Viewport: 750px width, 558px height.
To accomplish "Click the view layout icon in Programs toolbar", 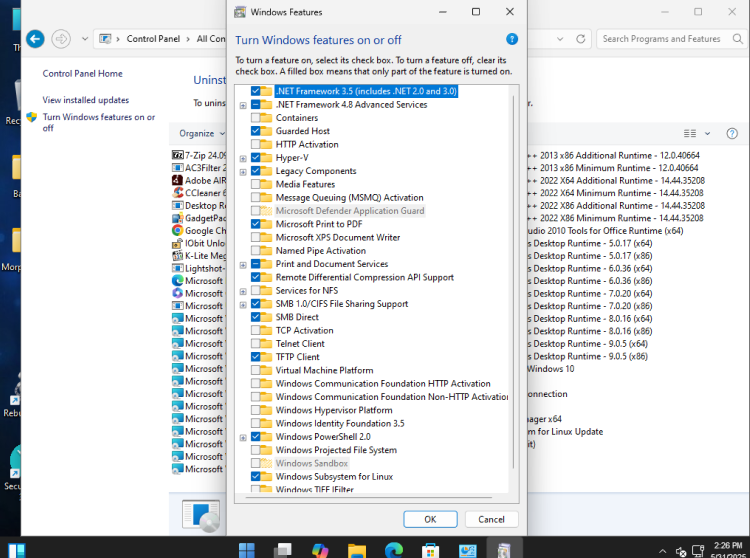I will [689, 133].
